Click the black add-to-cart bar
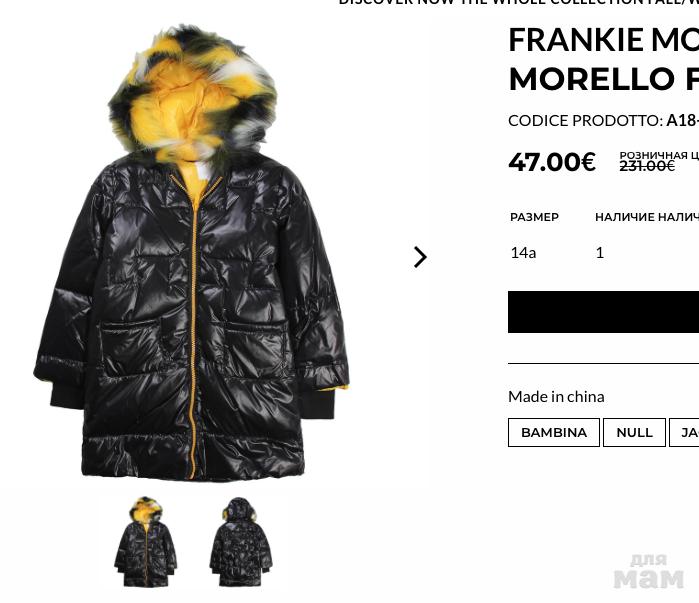The height and width of the screenshot is (603, 699). tap(604, 312)
